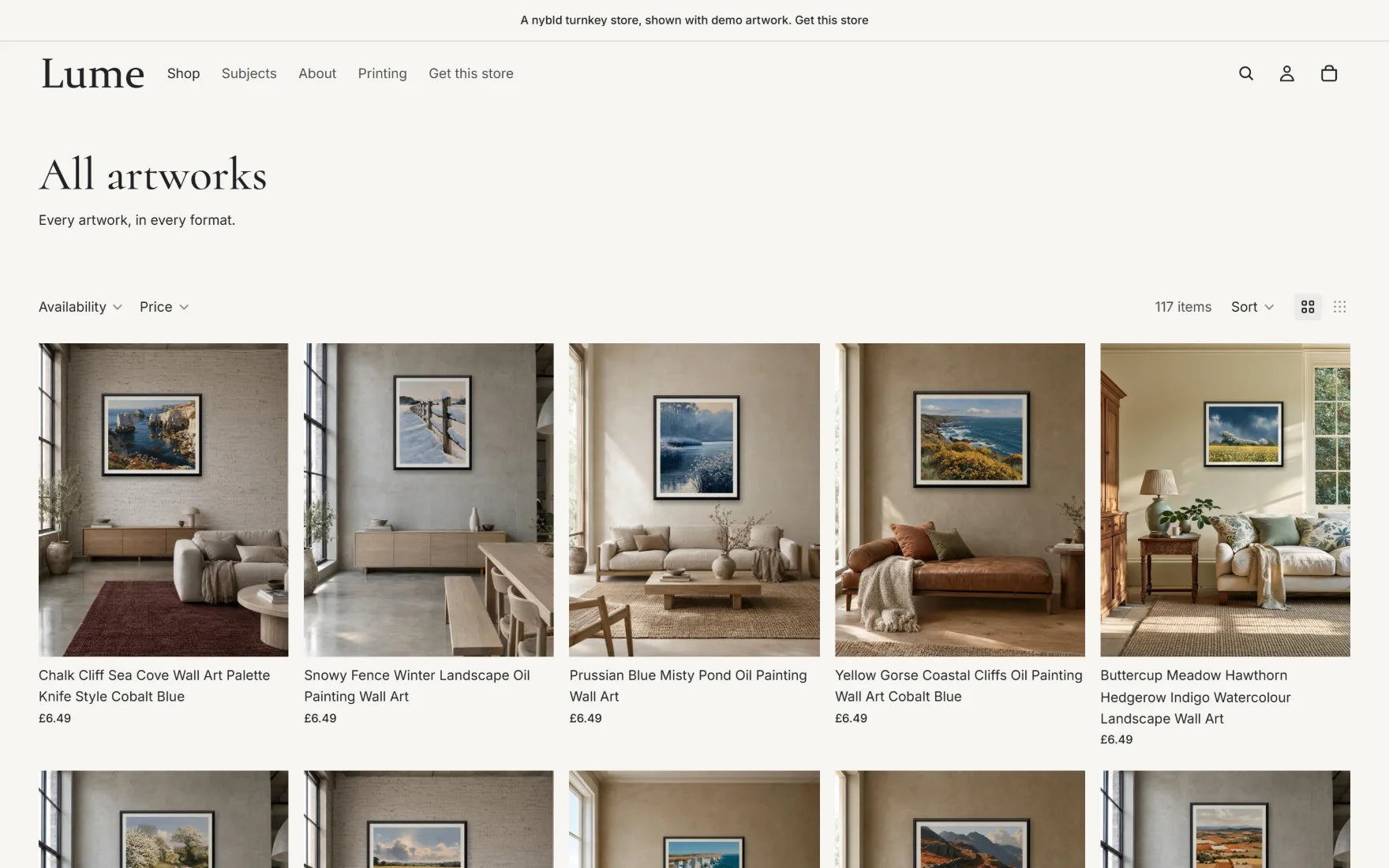The width and height of the screenshot is (1389, 868).
Task: Go to the Lume logo home link
Action: coord(92,73)
